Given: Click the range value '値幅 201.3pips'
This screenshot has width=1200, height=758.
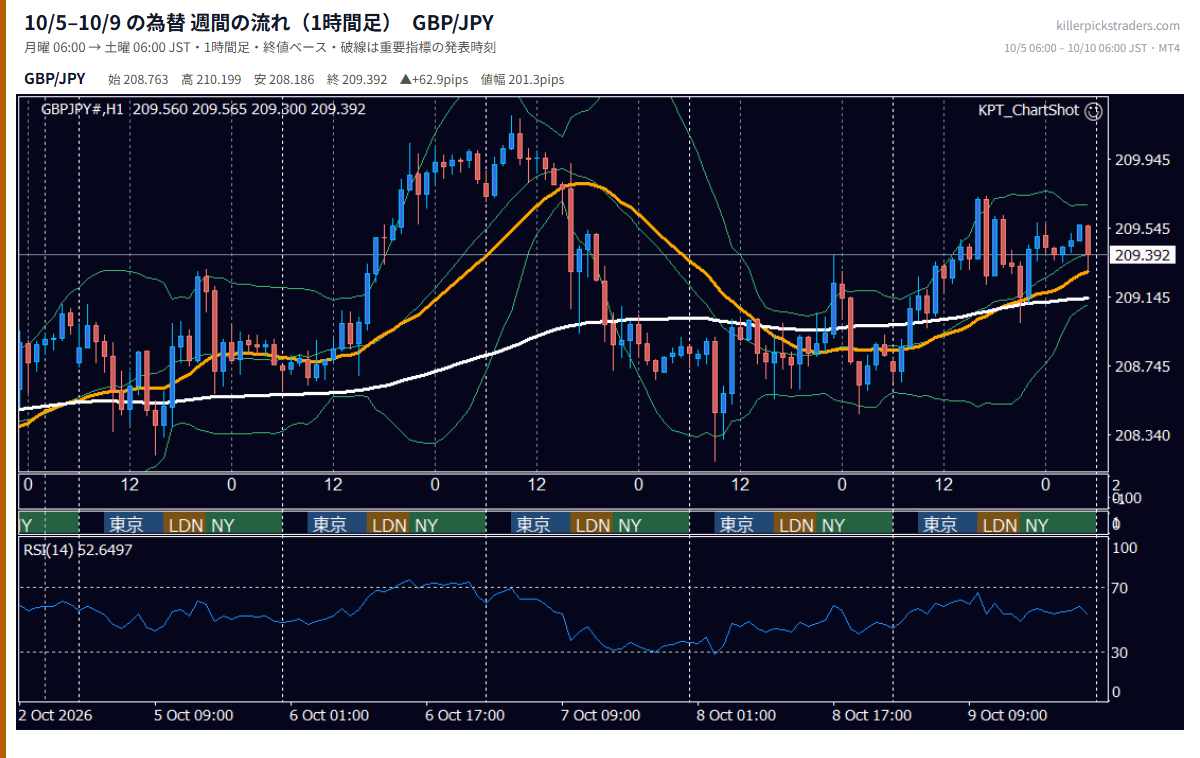Looking at the screenshot, I should (522, 80).
